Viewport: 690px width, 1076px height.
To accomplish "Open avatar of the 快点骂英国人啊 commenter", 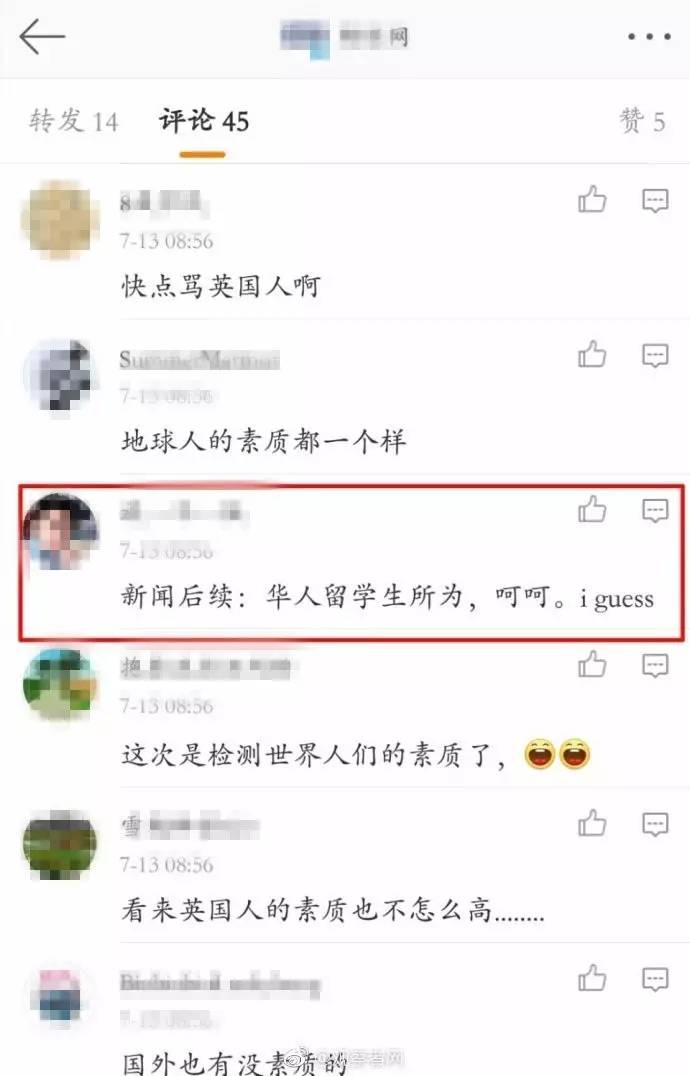I will pos(60,220).
